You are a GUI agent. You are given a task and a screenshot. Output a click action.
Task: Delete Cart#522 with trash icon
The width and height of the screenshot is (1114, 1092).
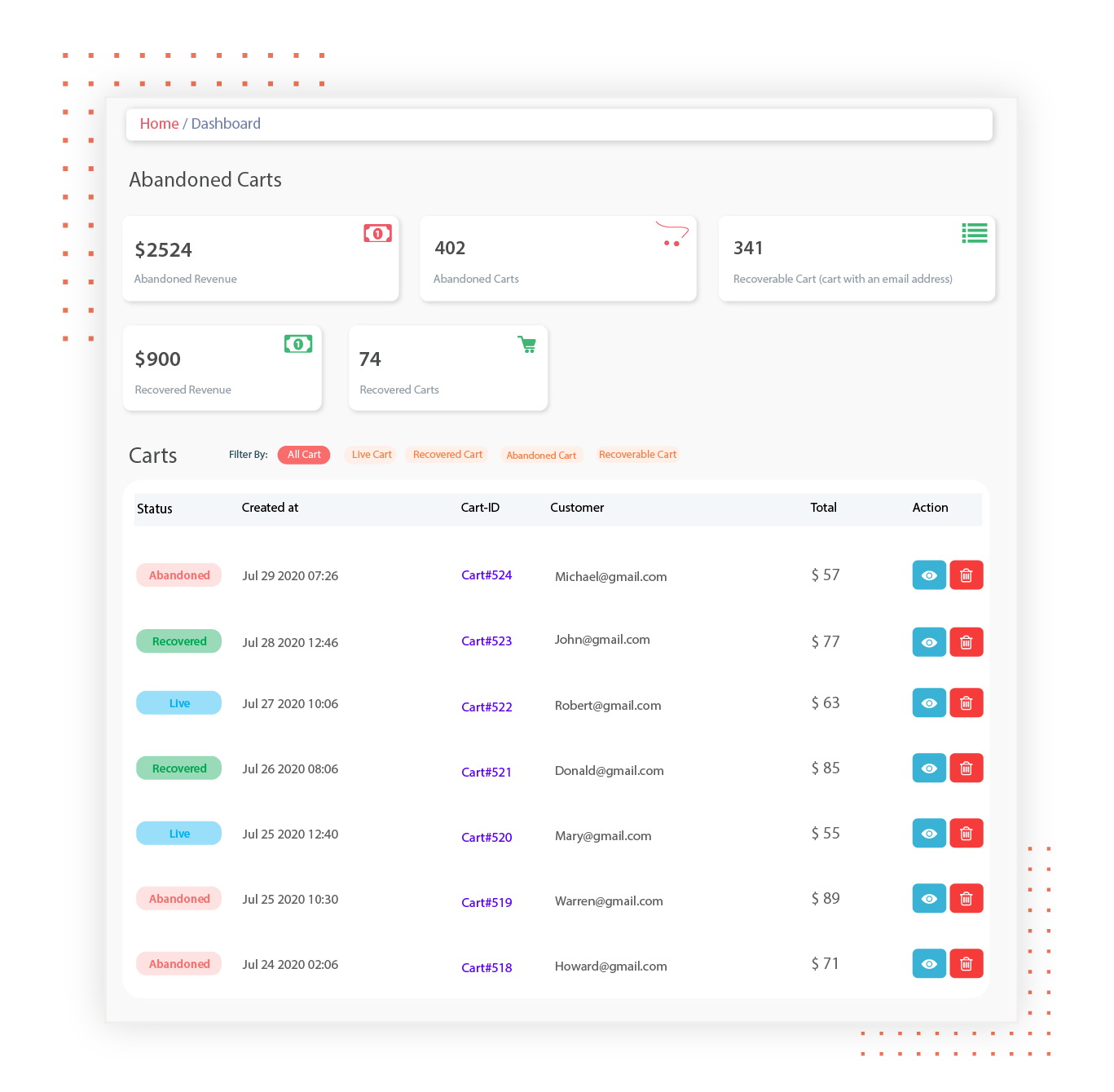tap(966, 702)
